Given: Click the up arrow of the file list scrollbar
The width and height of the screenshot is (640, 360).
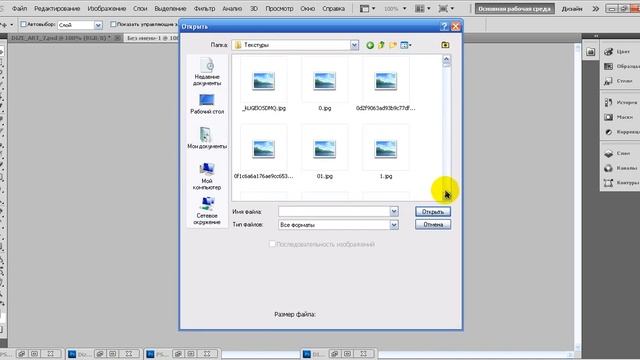Looking at the screenshot, I should (447, 60).
